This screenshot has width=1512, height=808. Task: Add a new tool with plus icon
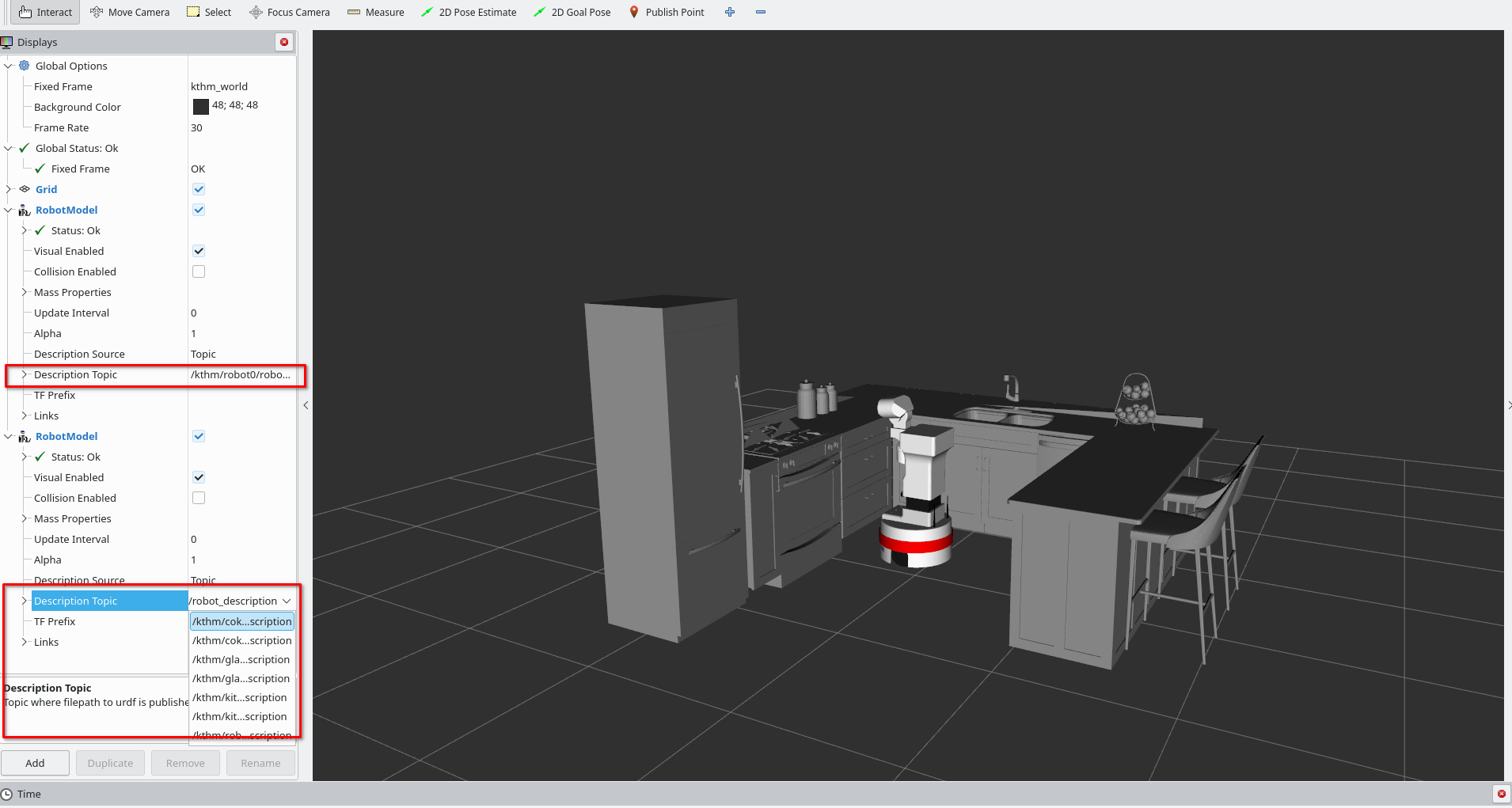pyautogui.click(x=730, y=12)
